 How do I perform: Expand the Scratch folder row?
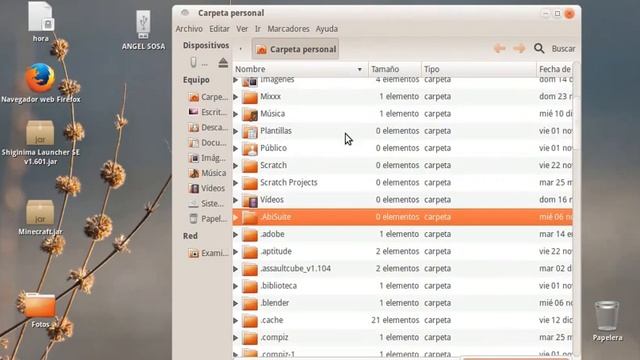click(x=236, y=166)
